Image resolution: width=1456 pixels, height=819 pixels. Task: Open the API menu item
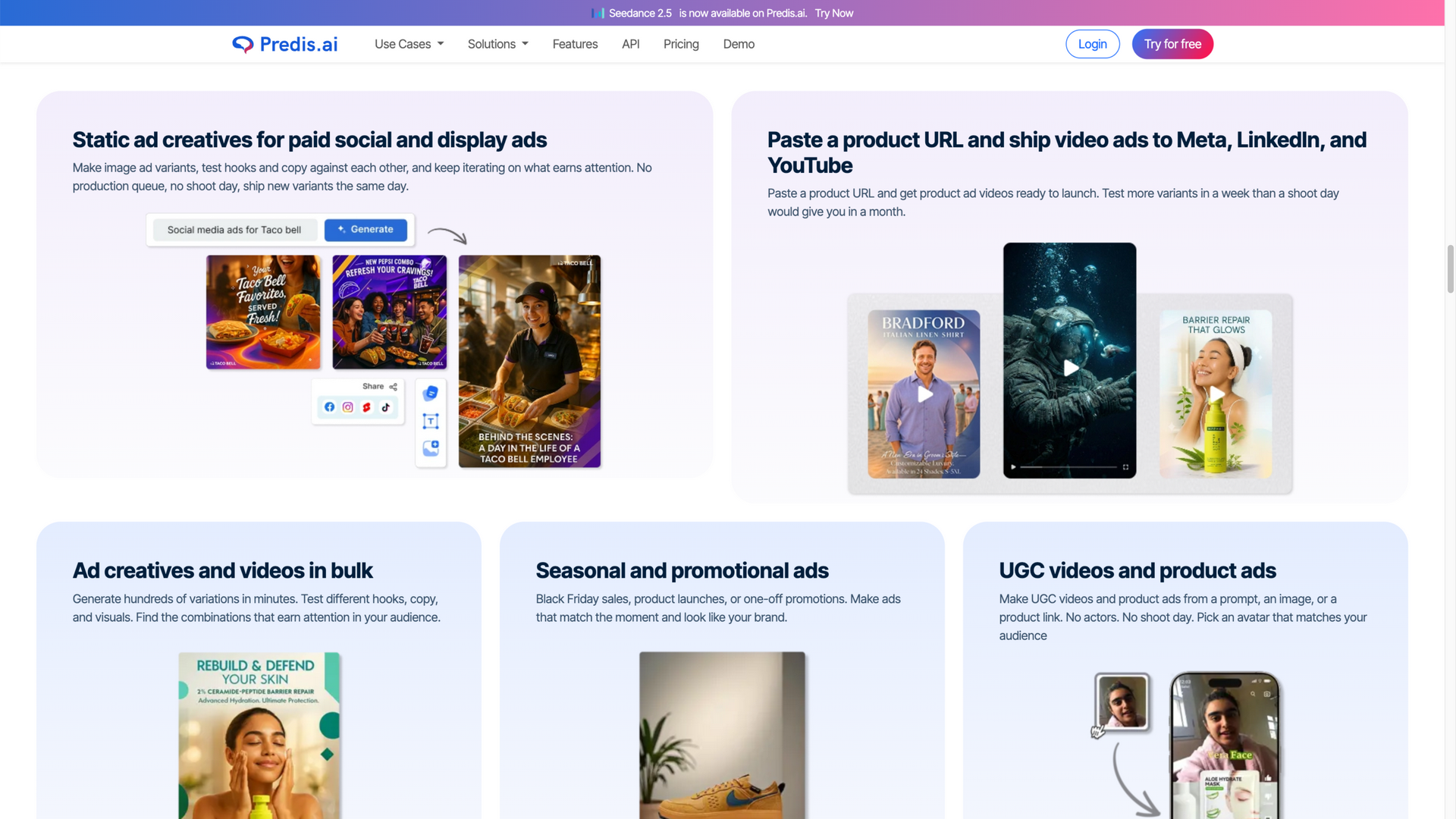coord(631,44)
